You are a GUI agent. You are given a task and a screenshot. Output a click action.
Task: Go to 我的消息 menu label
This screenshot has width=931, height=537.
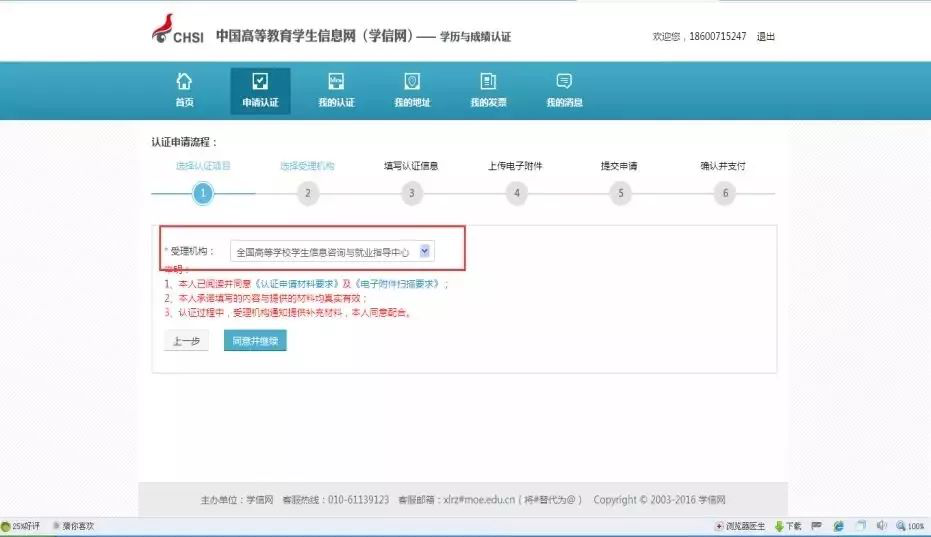click(x=564, y=102)
